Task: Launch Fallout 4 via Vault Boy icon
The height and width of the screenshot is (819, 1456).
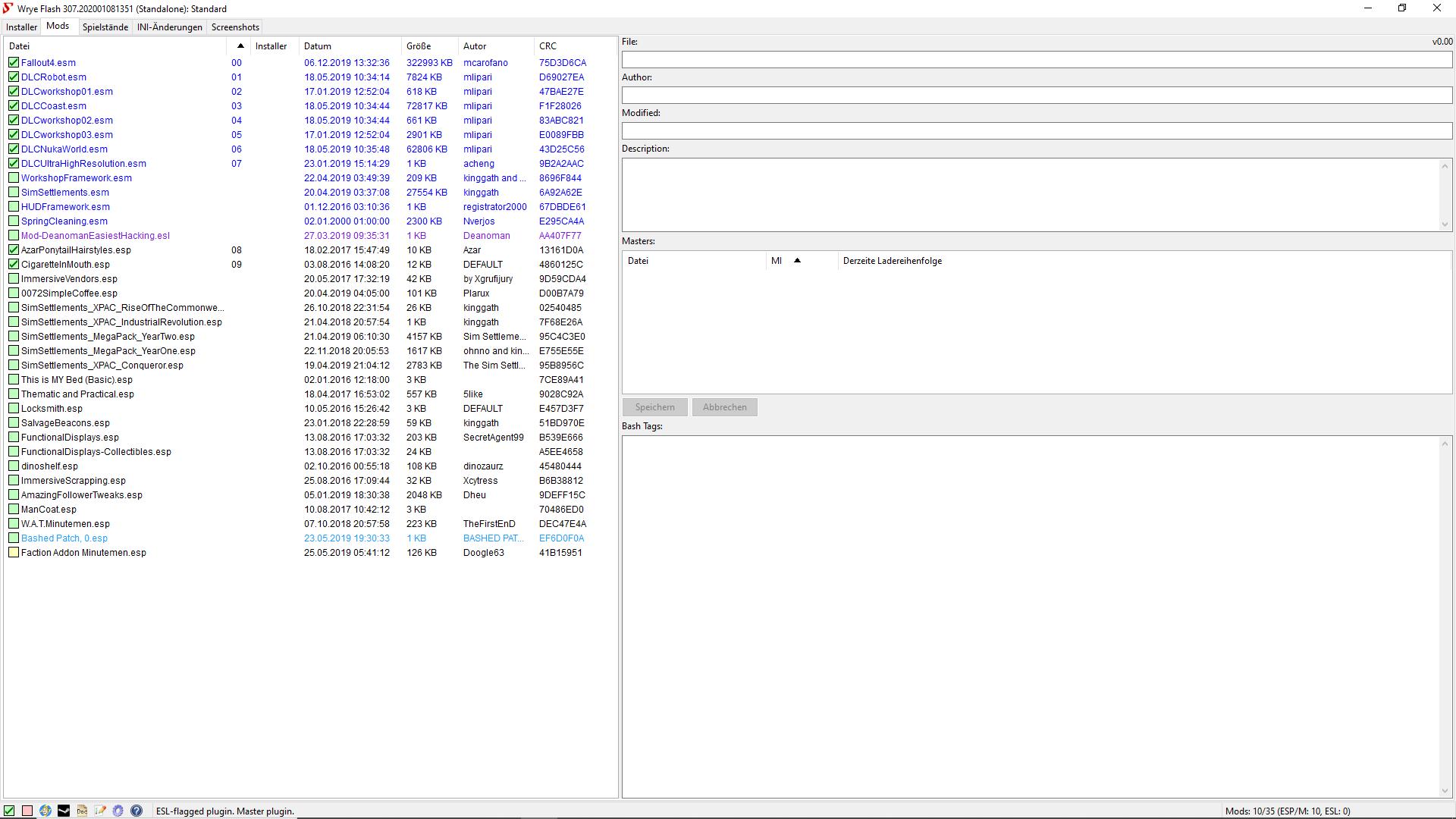Action: coord(45,811)
